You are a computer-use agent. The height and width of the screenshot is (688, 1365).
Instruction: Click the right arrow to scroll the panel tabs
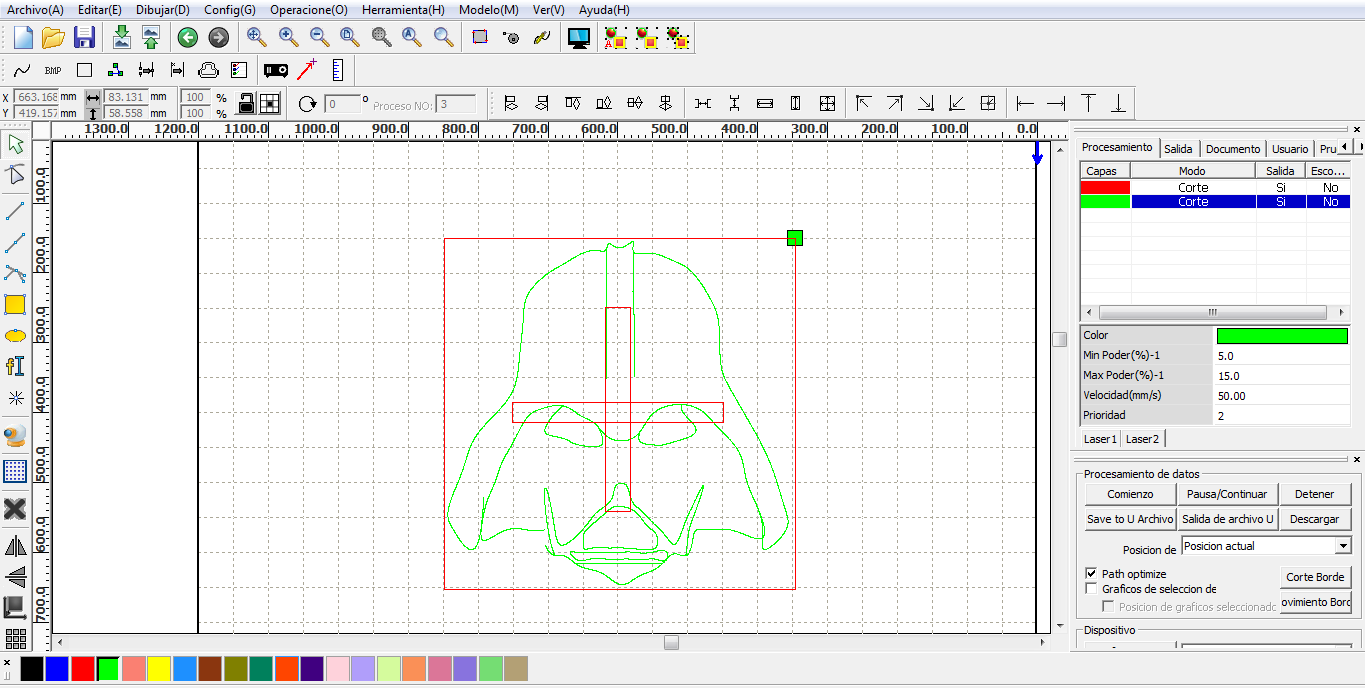click(1358, 147)
